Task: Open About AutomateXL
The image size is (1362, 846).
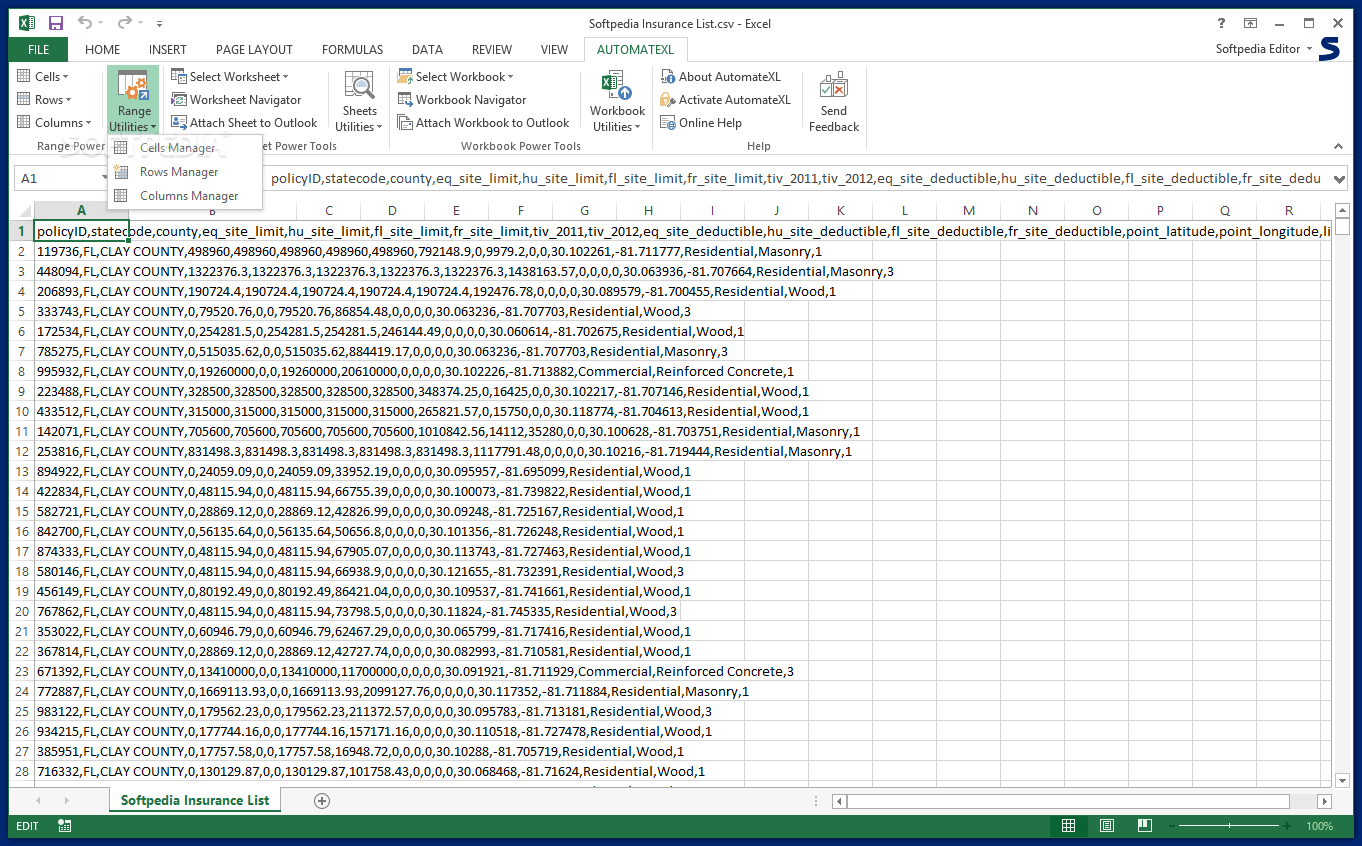Action: click(720, 77)
